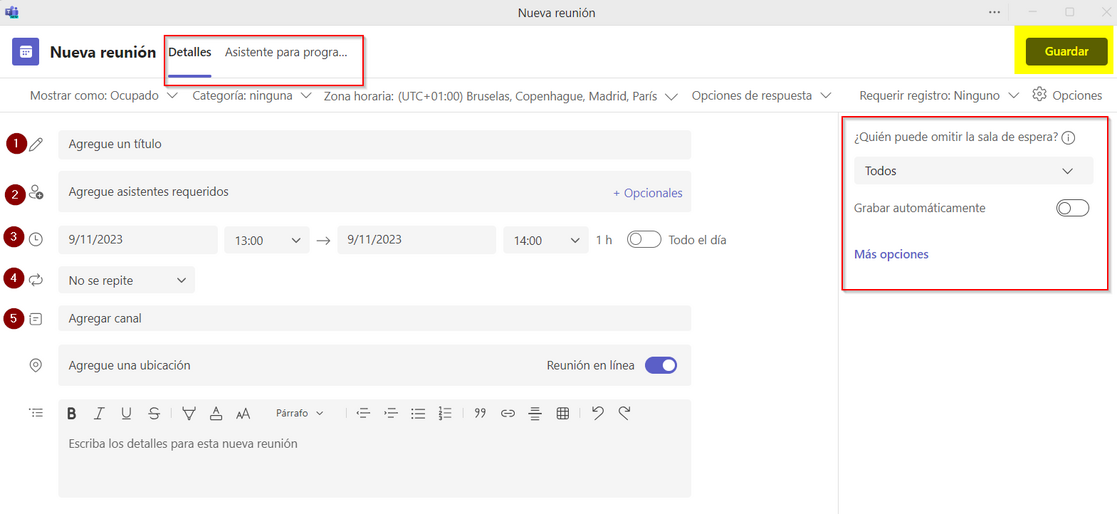Viewport: 1117px width, 514px height.
Task: Insert a bulleted list
Action: (x=418, y=414)
